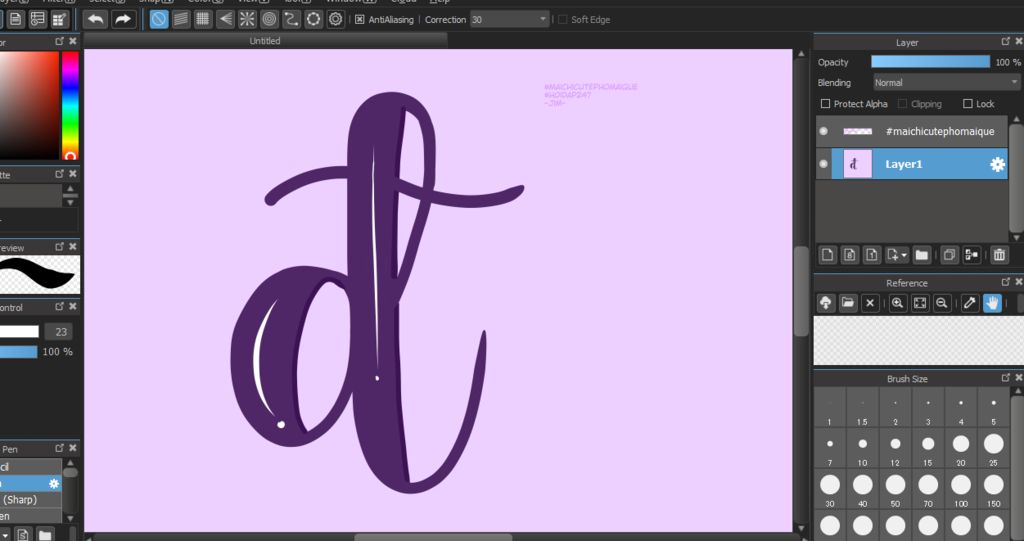The image size is (1024, 541).
Task: Select brush size 50
Action: 895,491
